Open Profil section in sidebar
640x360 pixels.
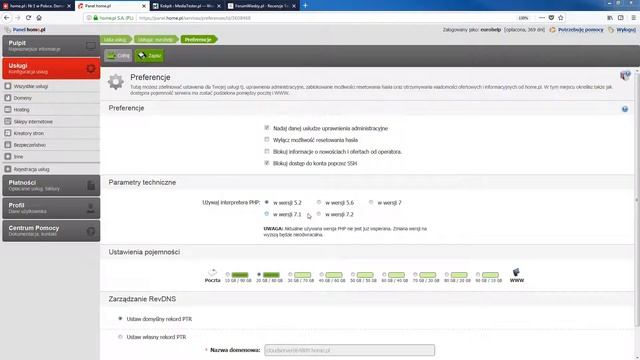[51, 209]
